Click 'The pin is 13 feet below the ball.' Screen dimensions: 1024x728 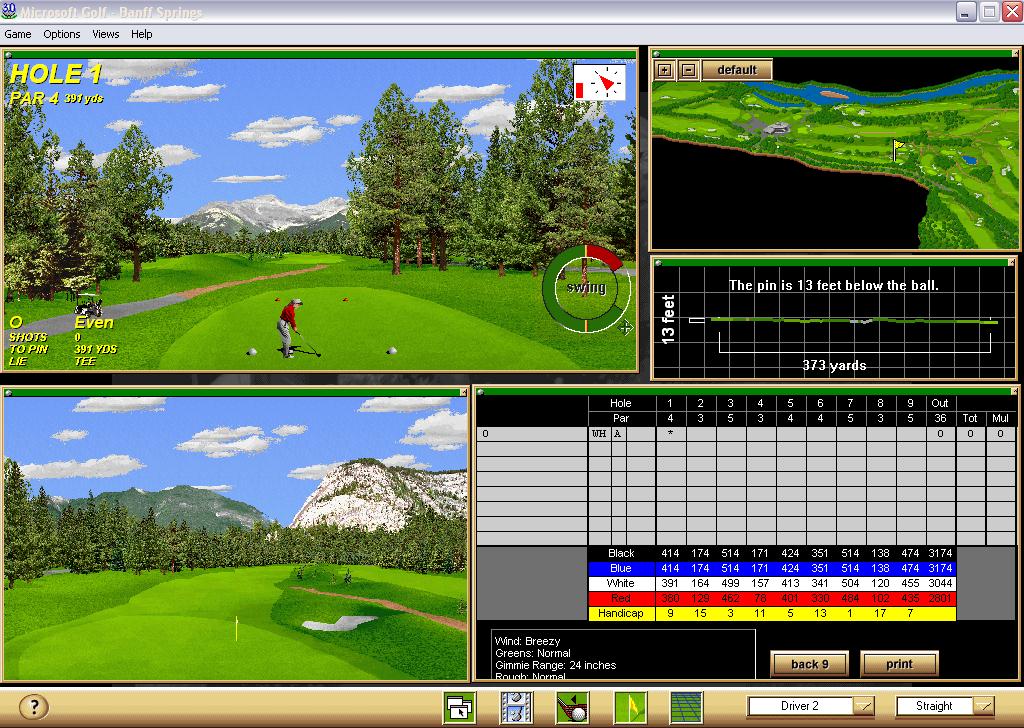833,285
